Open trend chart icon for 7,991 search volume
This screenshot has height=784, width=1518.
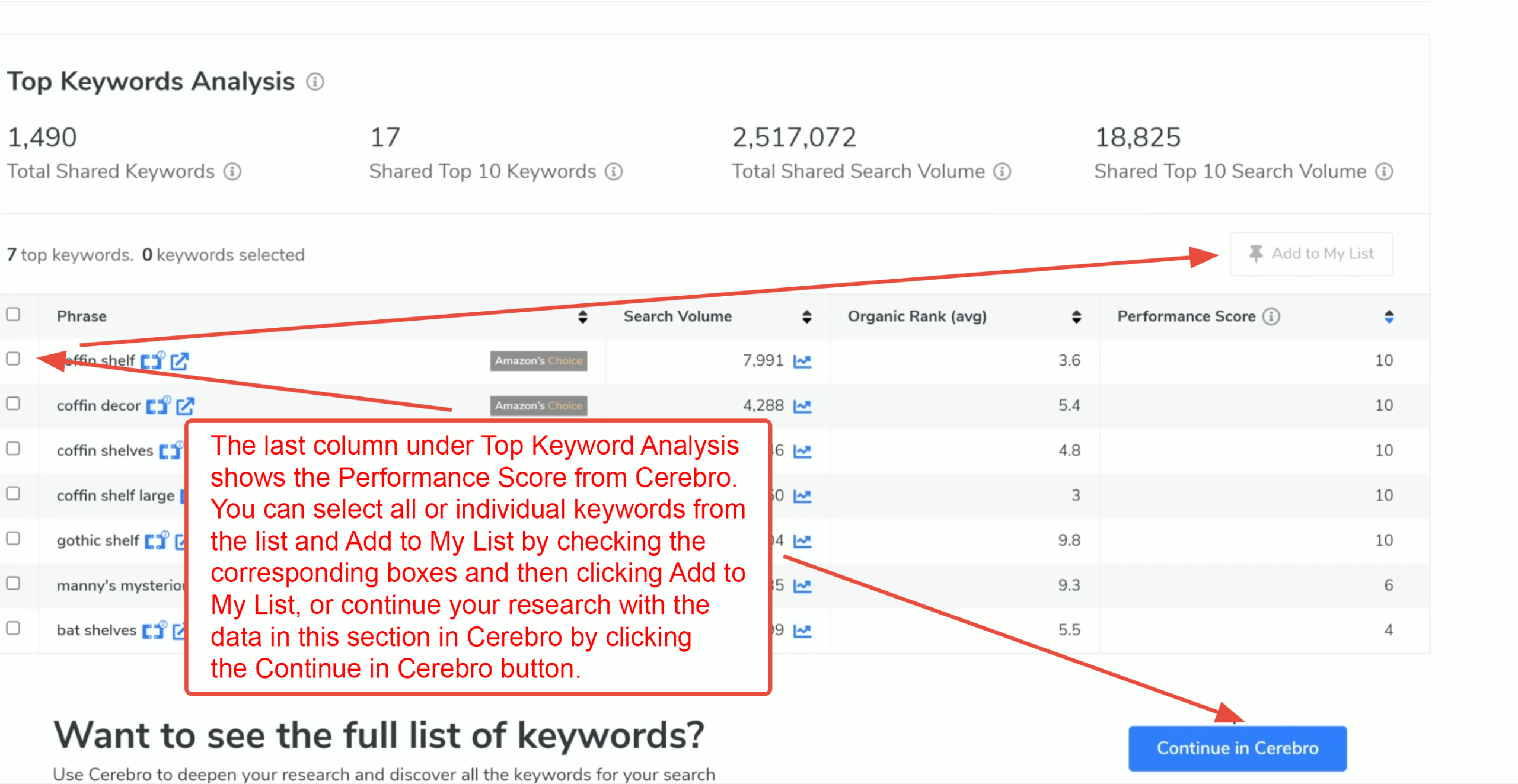(802, 361)
